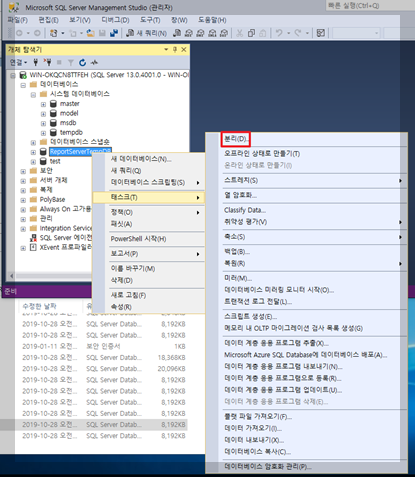
Task: Click the Undo arrow icon in the toolbar
Action: (279, 33)
